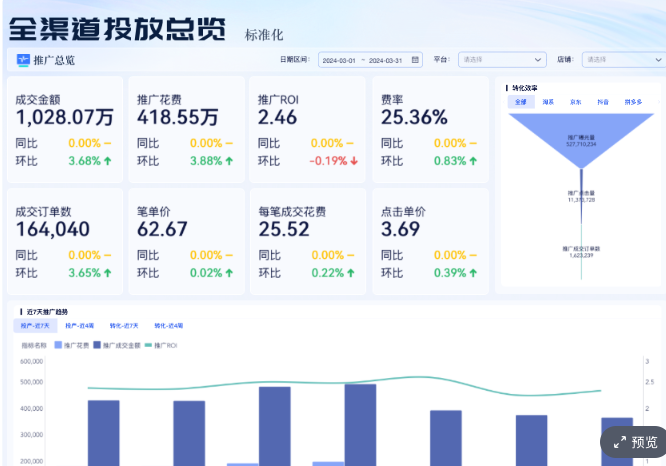The height and width of the screenshot is (466, 666).
Task: Click the 推广花费 value 418.55万
Action: coord(178,117)
